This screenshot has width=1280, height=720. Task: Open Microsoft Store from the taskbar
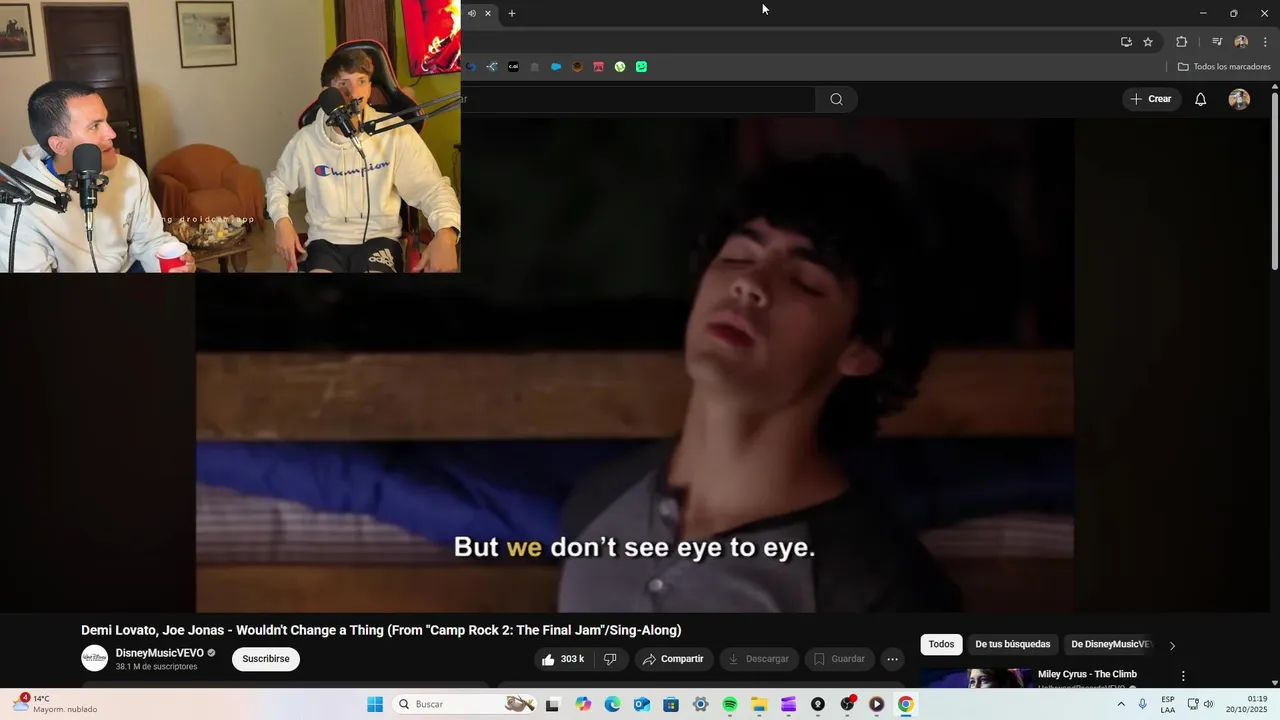pyautogui.click(x=671, y=704)
